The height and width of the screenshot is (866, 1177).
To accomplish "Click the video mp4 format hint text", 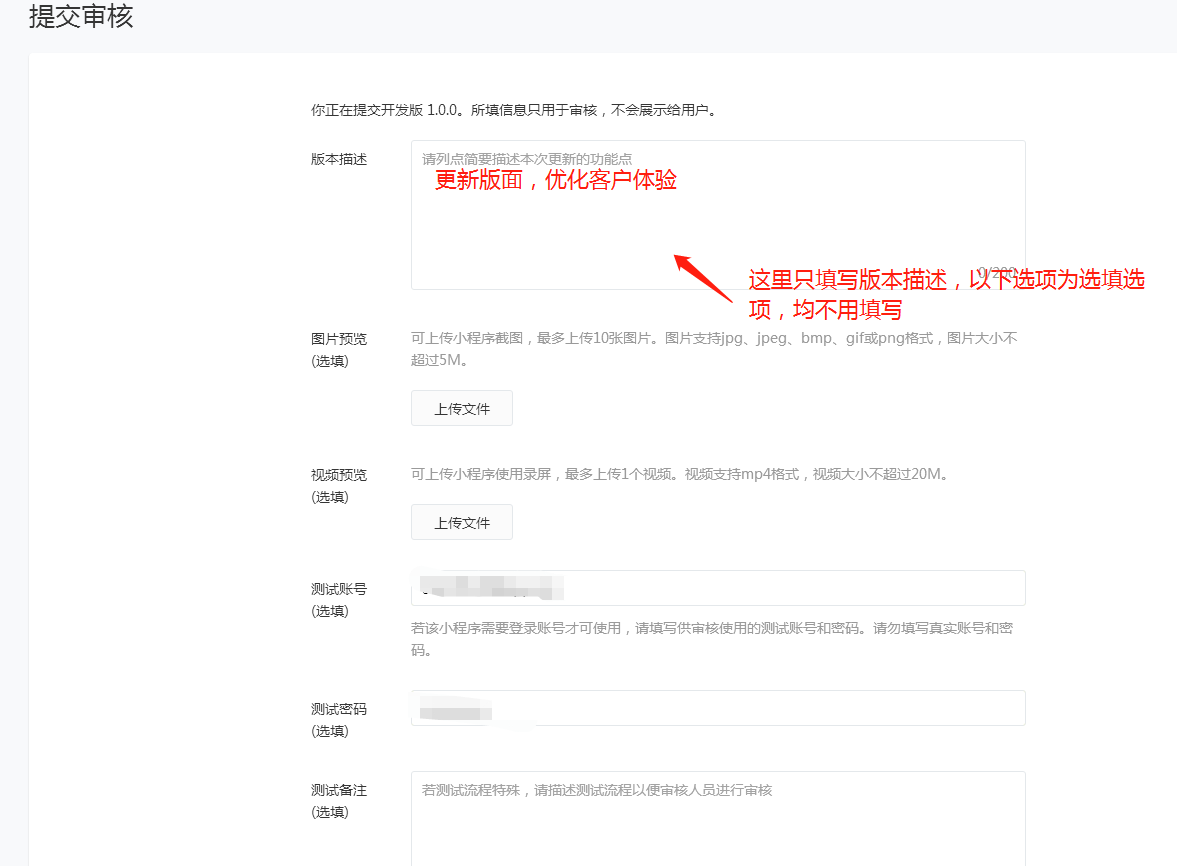I will (x=679, y=474).
